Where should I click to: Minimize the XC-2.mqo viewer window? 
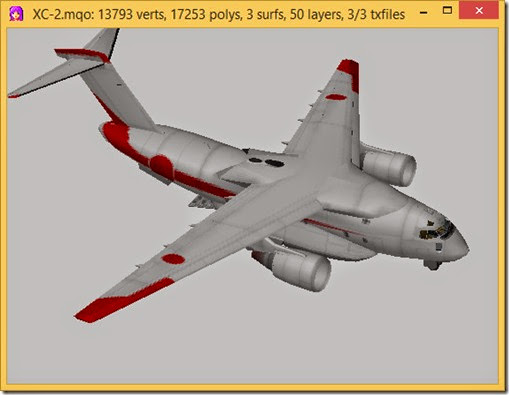pyautogui.click(x=424, y=13)
